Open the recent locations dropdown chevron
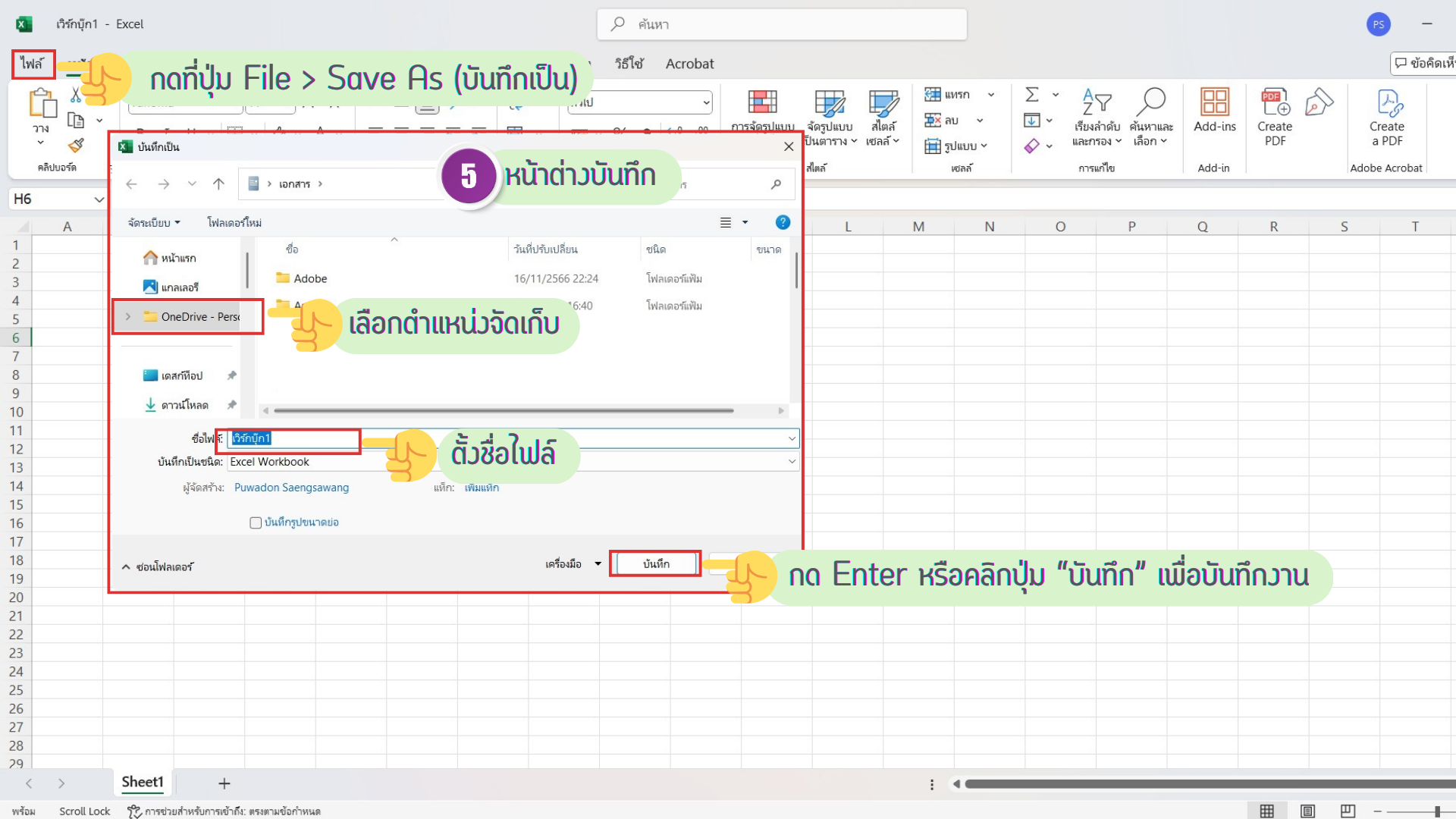Image resolution: width=1456 pixels, height=819 pixels. [192, 184]
